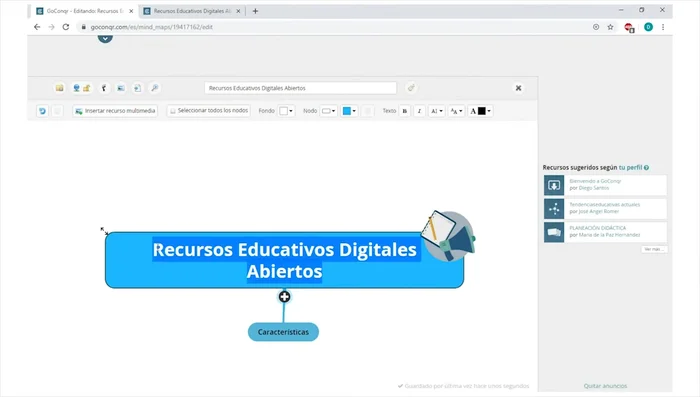Click the pin icon in the toolbar
The image size is (700, 397).
click(104, 88)
